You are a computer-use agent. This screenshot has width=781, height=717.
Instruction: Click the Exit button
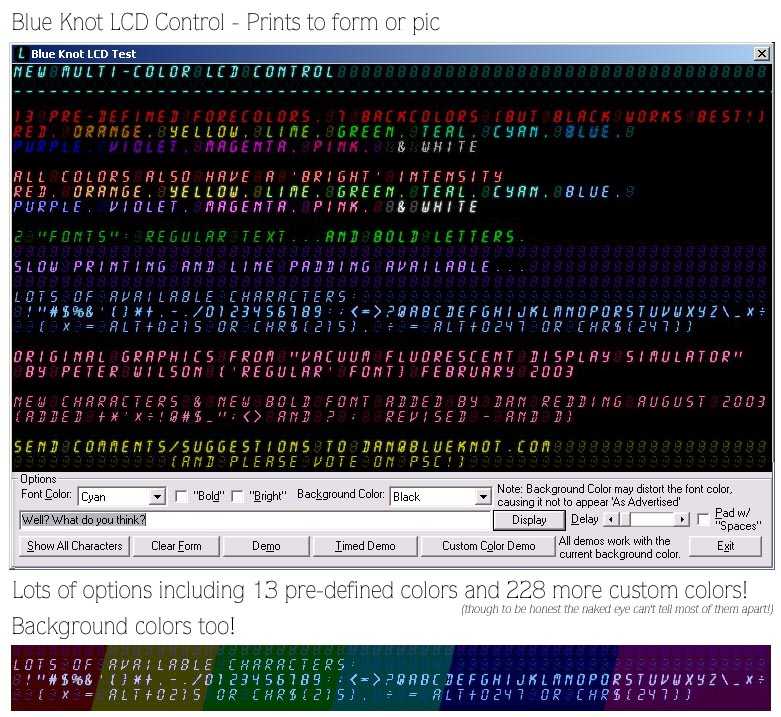[x=725, y=546]
